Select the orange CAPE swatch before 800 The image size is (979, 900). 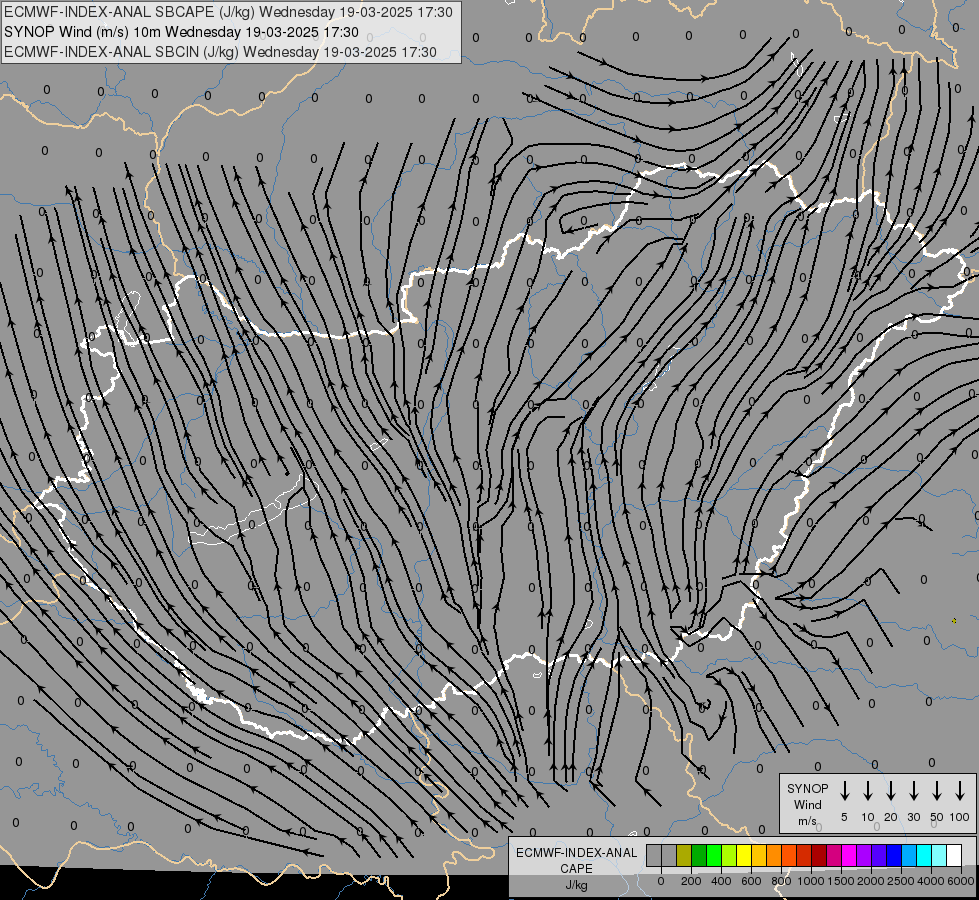pyautogui.click(x=774, y=855)
